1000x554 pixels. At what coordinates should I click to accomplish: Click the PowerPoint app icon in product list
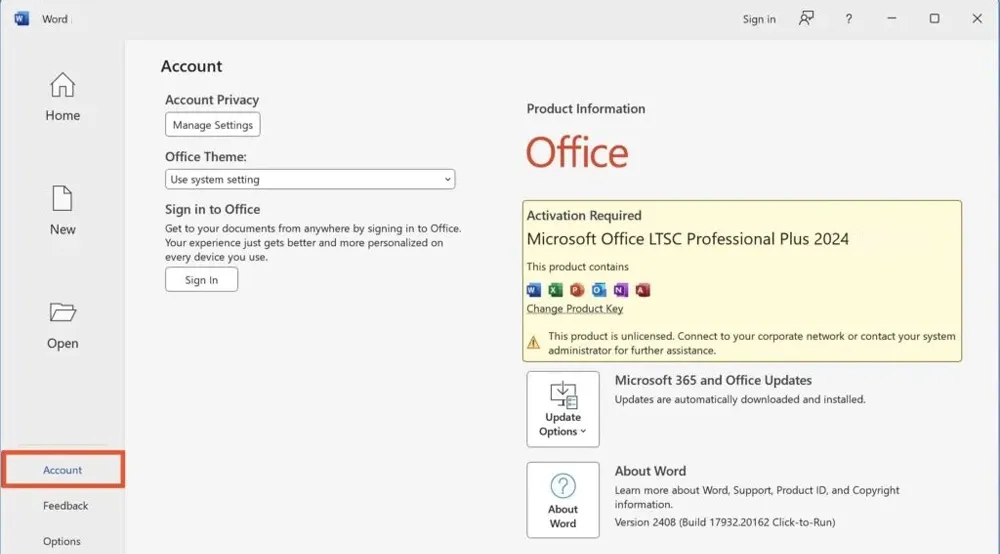(577, 290)
